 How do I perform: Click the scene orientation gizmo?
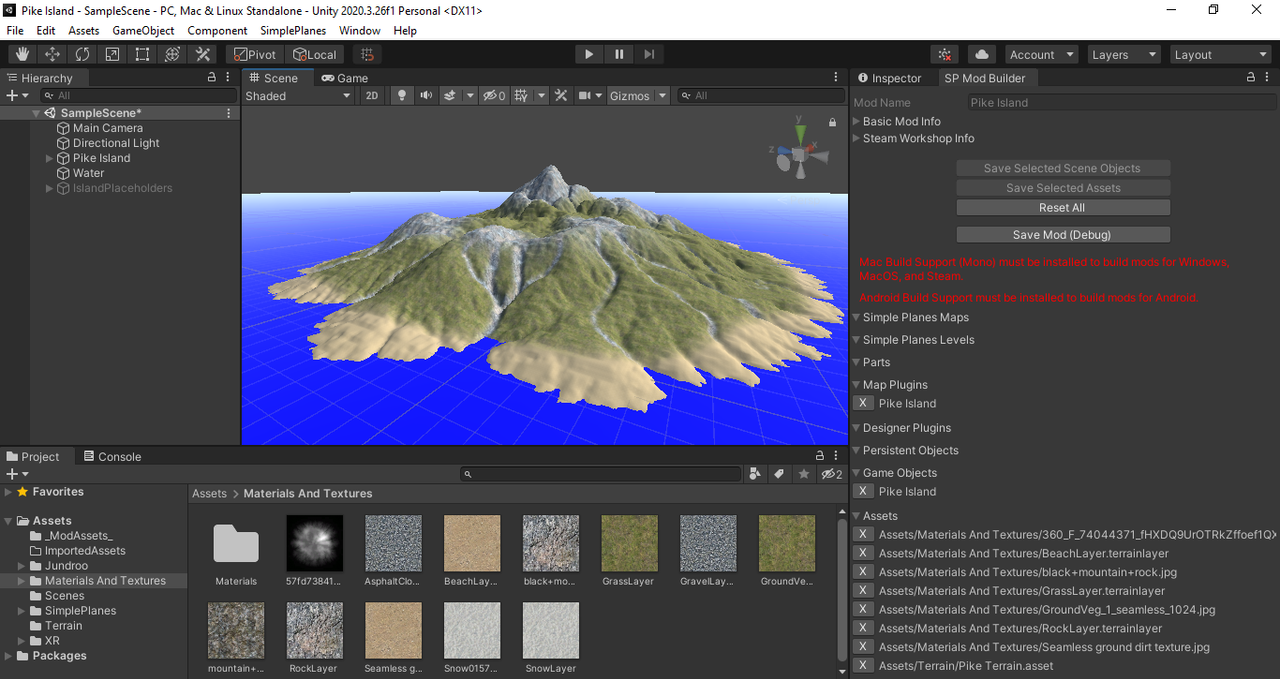pos(798,153)
